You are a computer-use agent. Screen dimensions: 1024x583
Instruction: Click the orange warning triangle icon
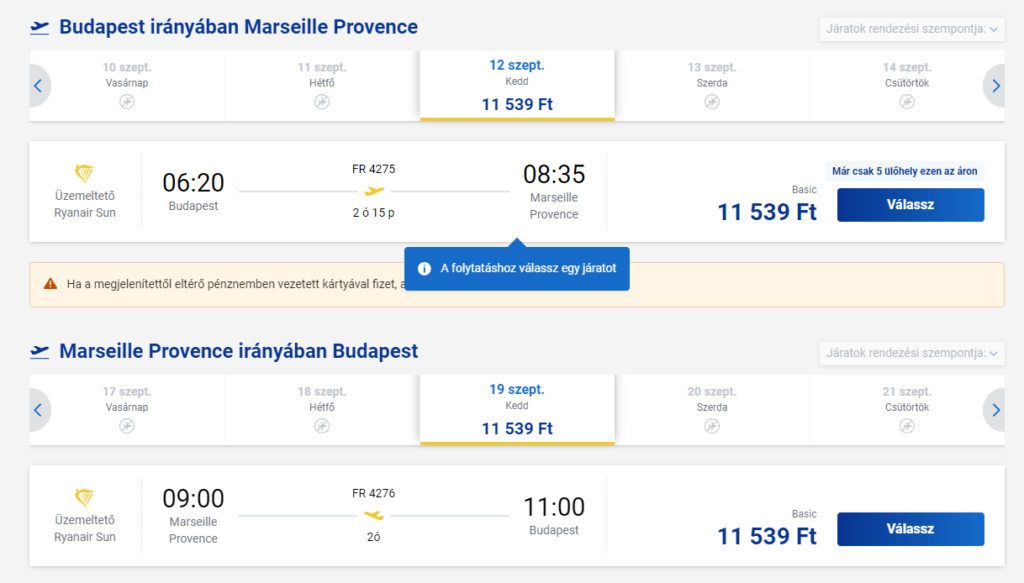pos(50,284)
